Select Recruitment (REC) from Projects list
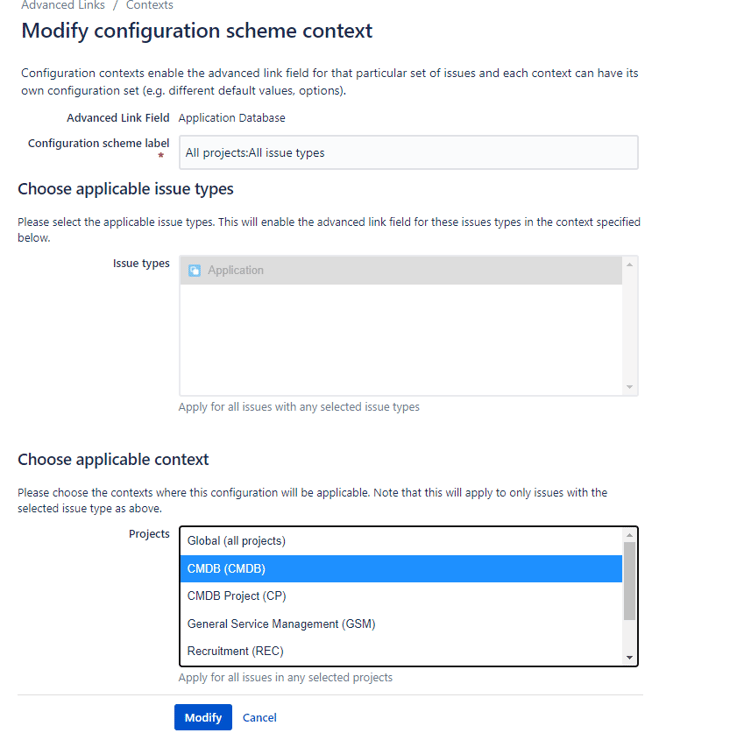 [235, 651]
